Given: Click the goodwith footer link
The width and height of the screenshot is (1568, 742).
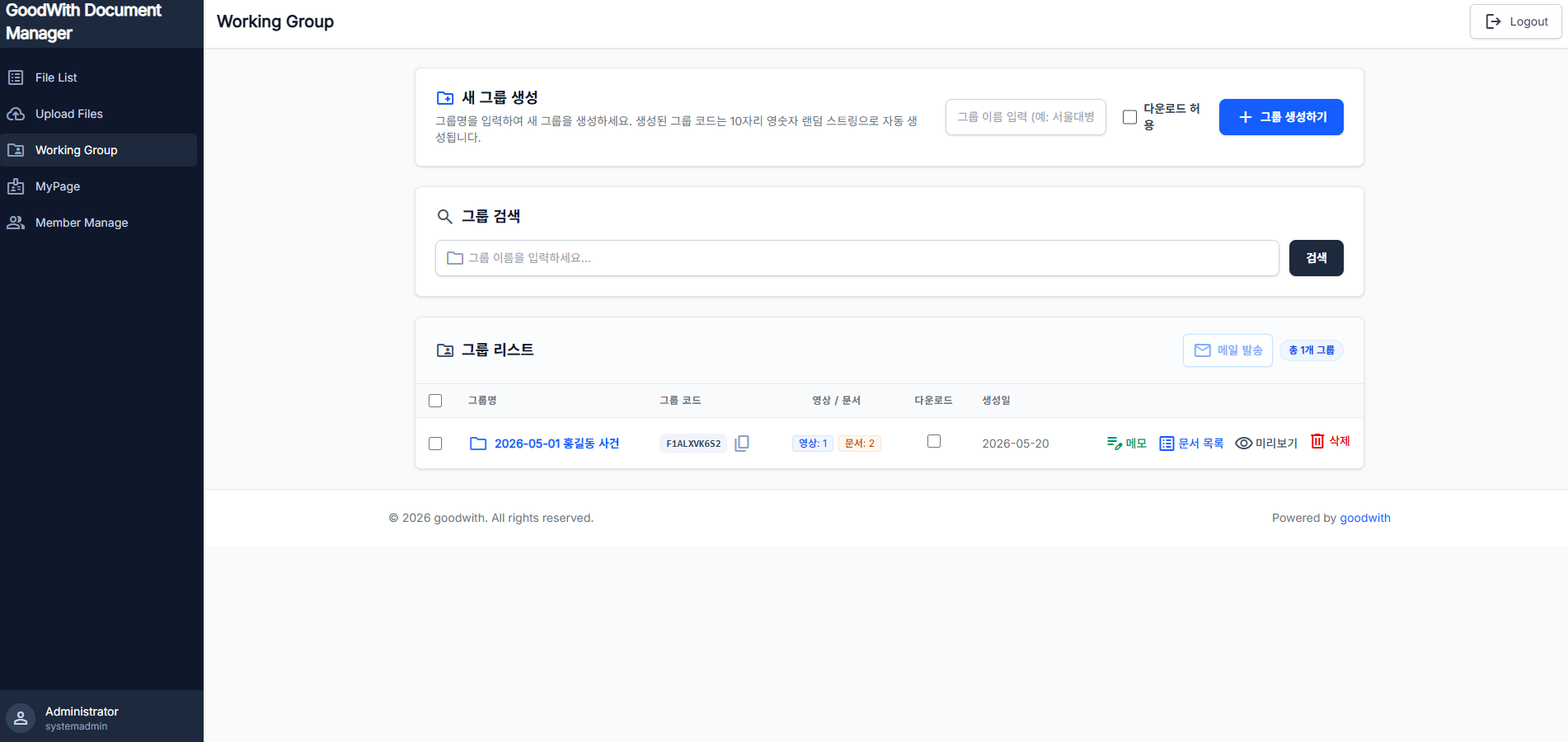Looking at the screenshot, I should click(1365, 518).
